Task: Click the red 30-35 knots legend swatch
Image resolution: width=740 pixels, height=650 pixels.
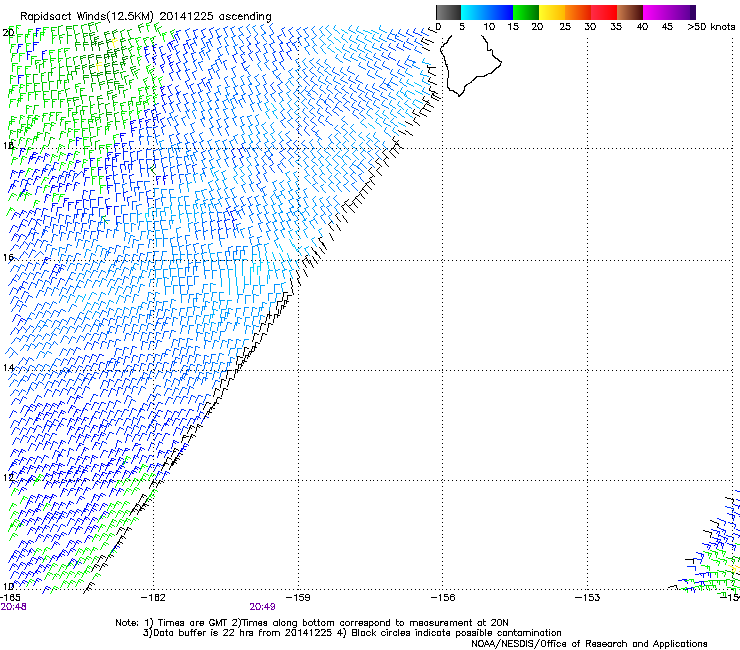Action: (x=604, y=12)
